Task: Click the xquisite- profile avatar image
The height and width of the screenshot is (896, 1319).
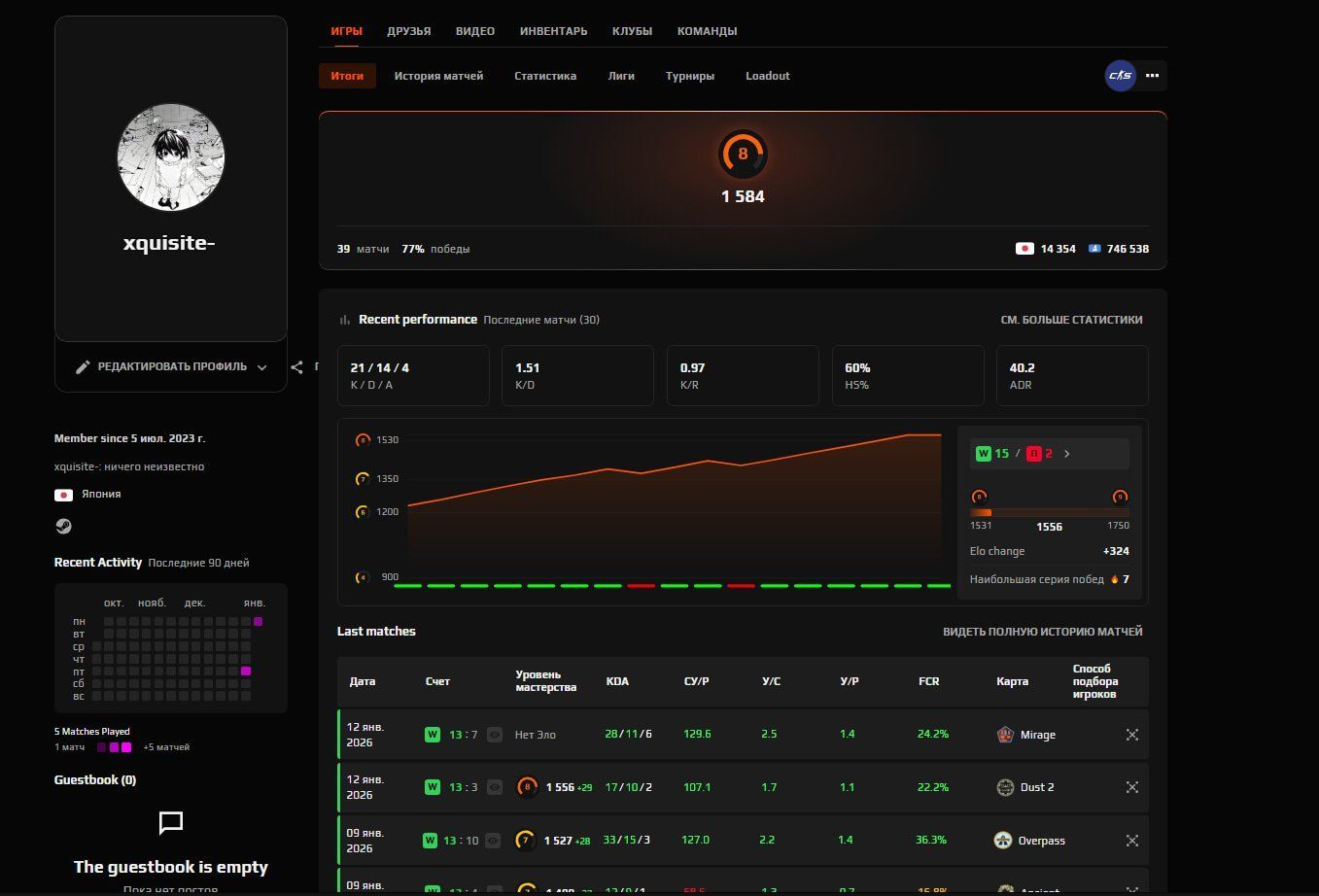Action: tap(171, 157)
